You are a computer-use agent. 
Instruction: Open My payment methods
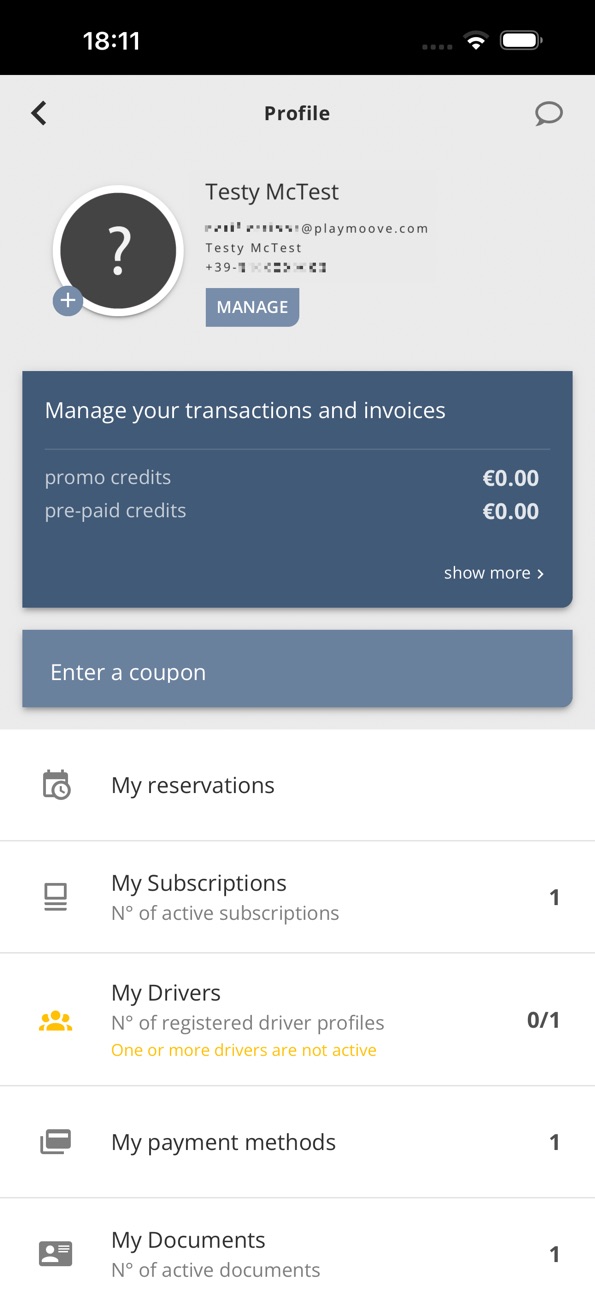(x=297, y=1142)
